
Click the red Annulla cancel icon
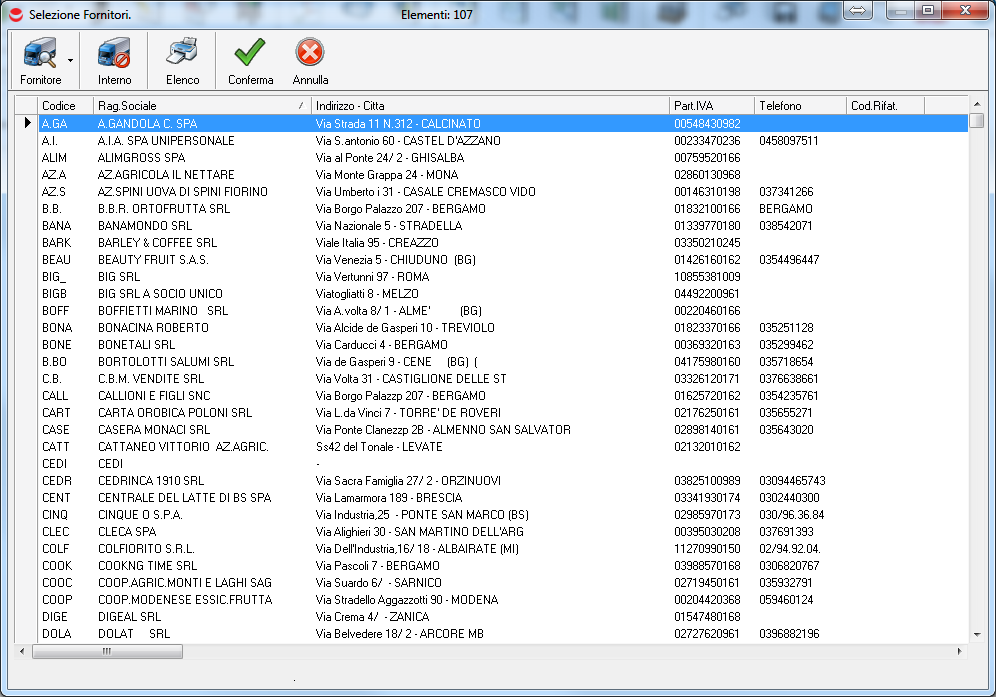[x=310, y=54]
